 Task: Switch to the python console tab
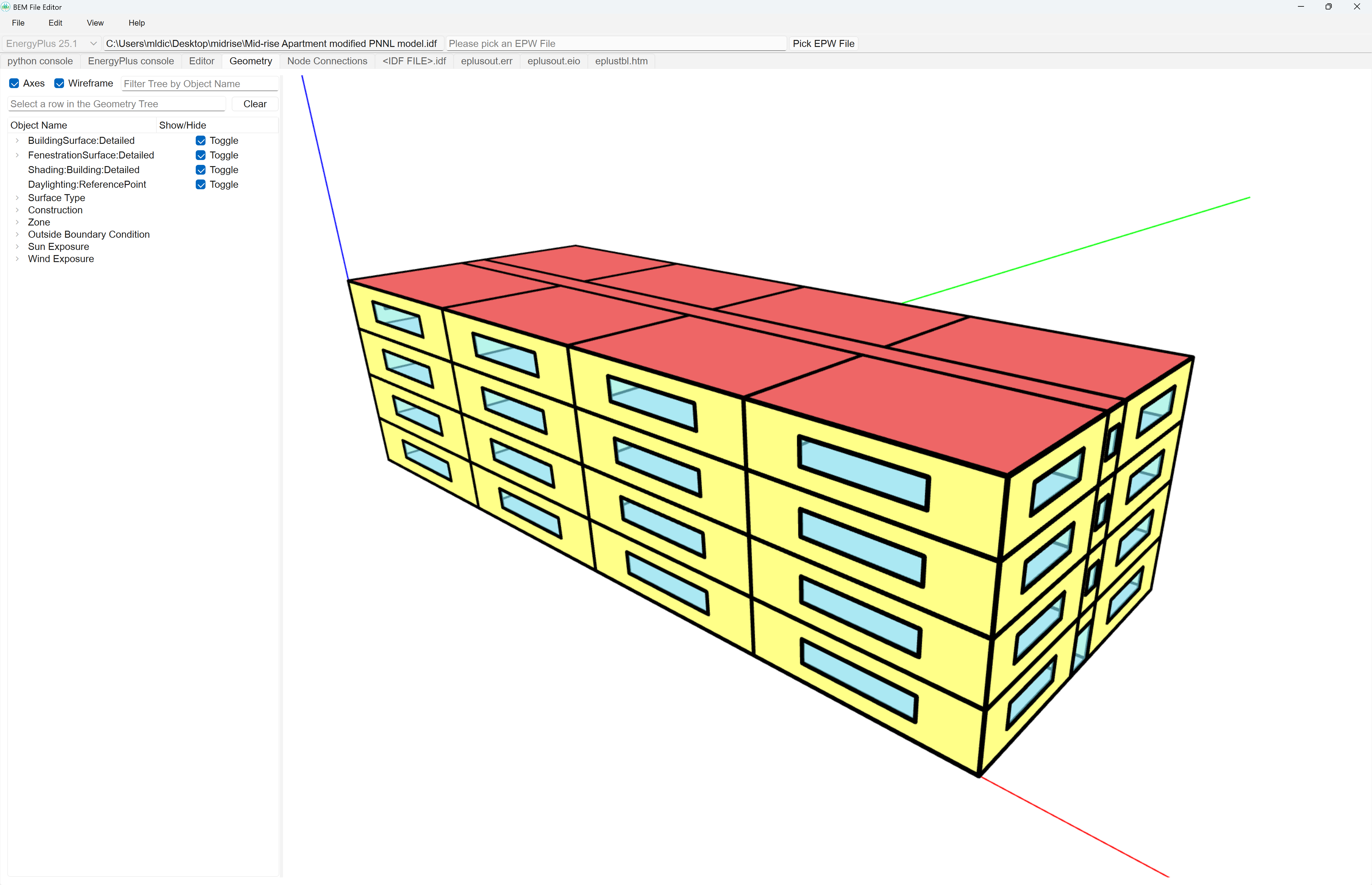[40, 61]
